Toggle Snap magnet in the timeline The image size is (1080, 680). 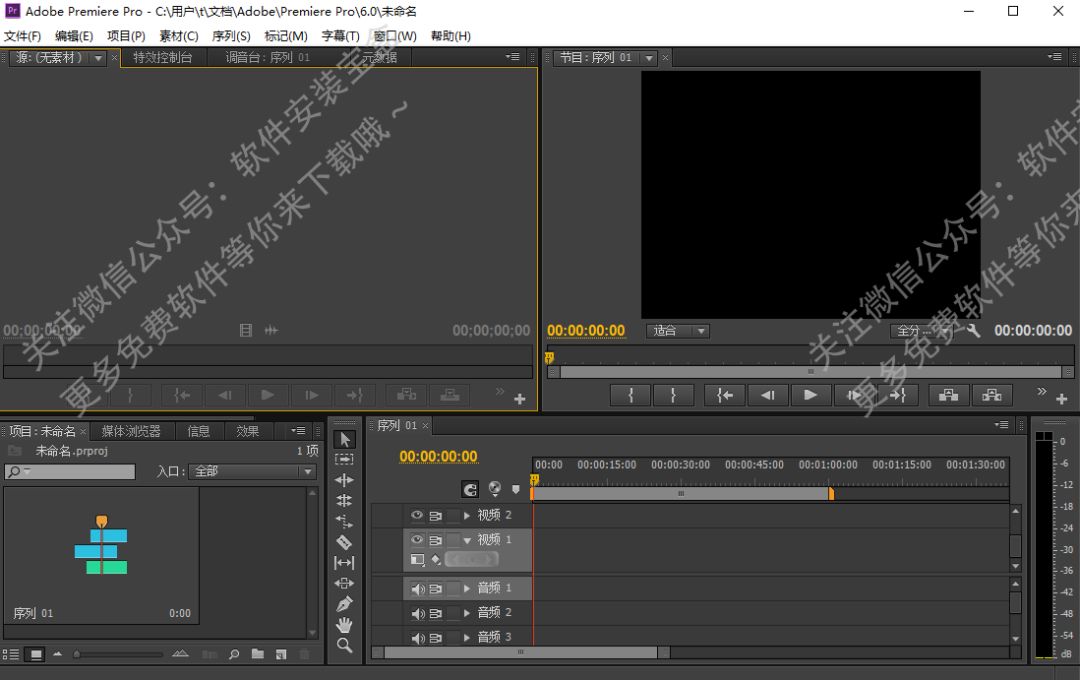[470, 489]
